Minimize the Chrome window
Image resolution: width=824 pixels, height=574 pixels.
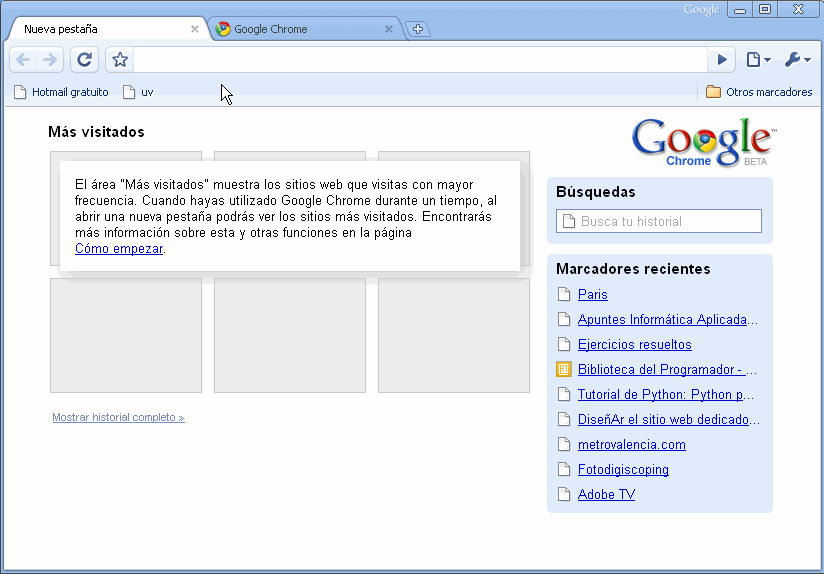(x=740, y=9)
